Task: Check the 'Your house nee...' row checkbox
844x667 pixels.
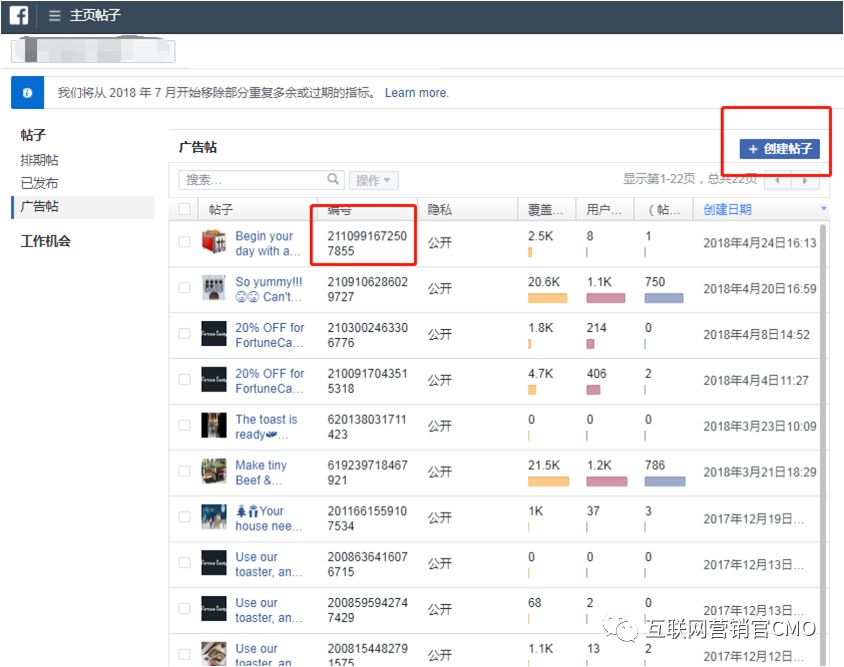Action: 184,517
